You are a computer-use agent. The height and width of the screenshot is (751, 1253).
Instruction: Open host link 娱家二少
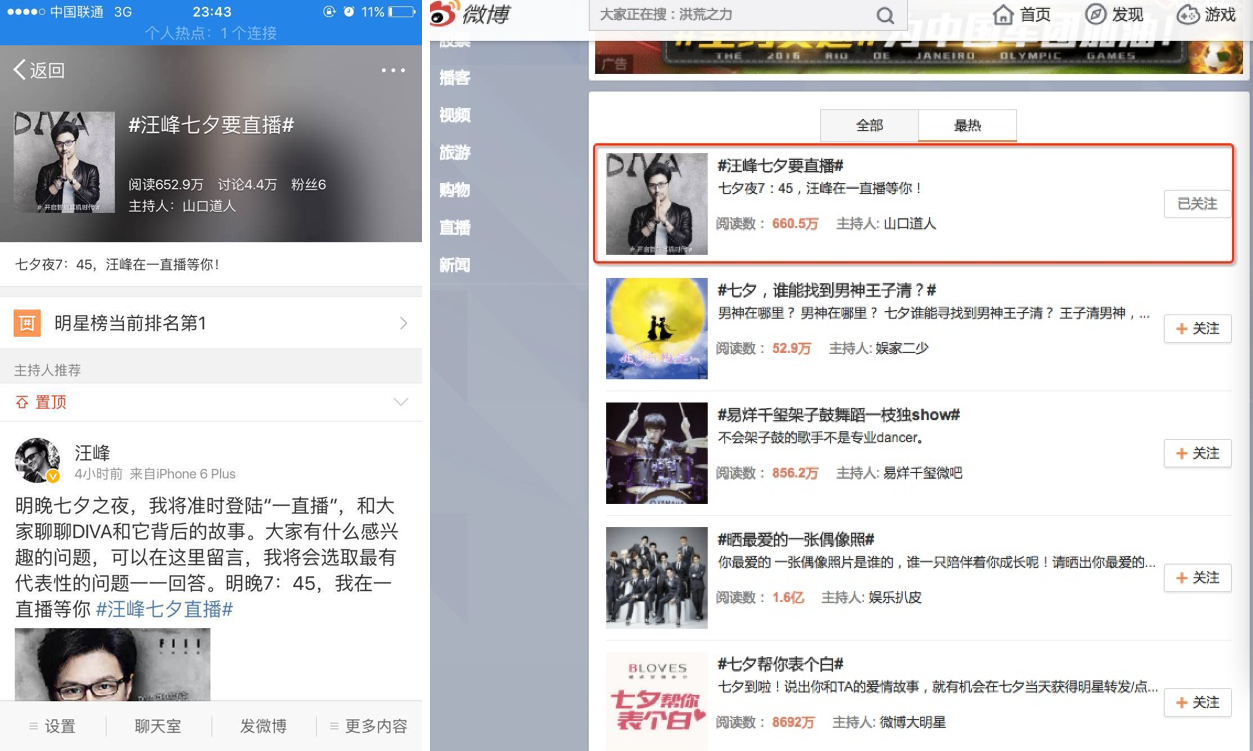902,348
